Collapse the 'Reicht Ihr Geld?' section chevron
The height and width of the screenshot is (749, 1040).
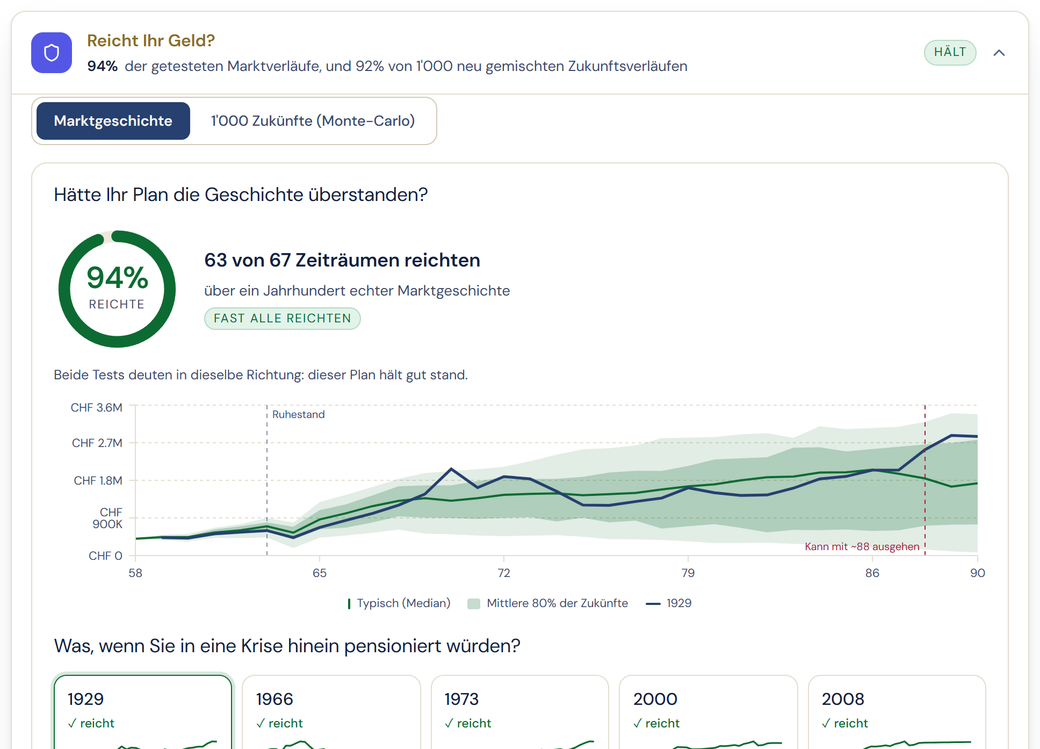click(999, 52)
